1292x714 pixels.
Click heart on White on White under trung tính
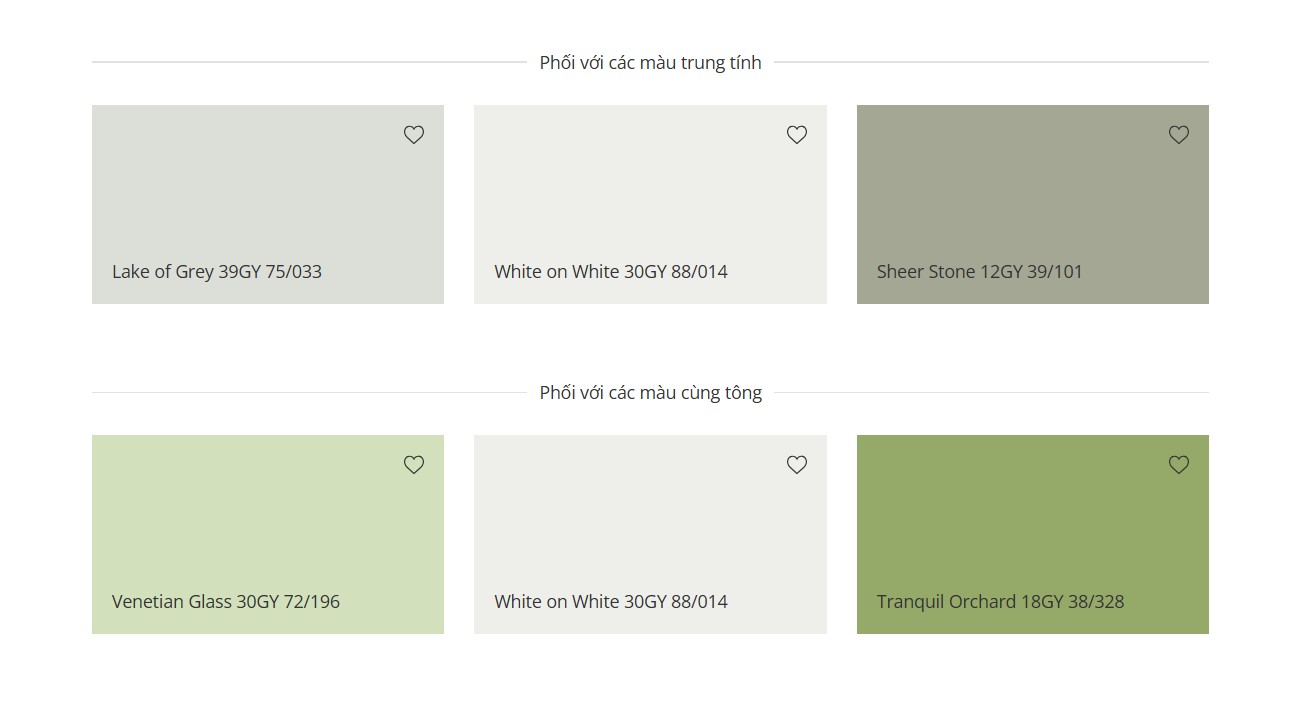click(796, 135)
